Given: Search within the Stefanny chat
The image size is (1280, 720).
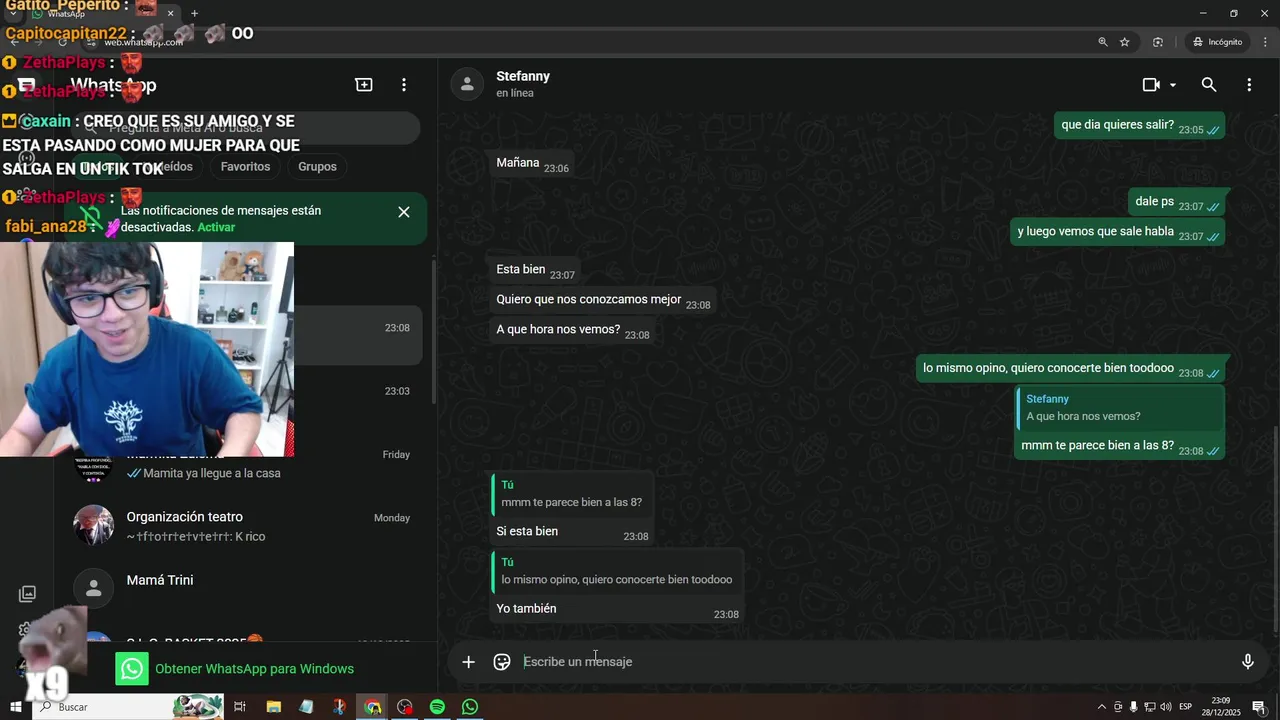Looking at the screenshot, I should point(1209,85).
